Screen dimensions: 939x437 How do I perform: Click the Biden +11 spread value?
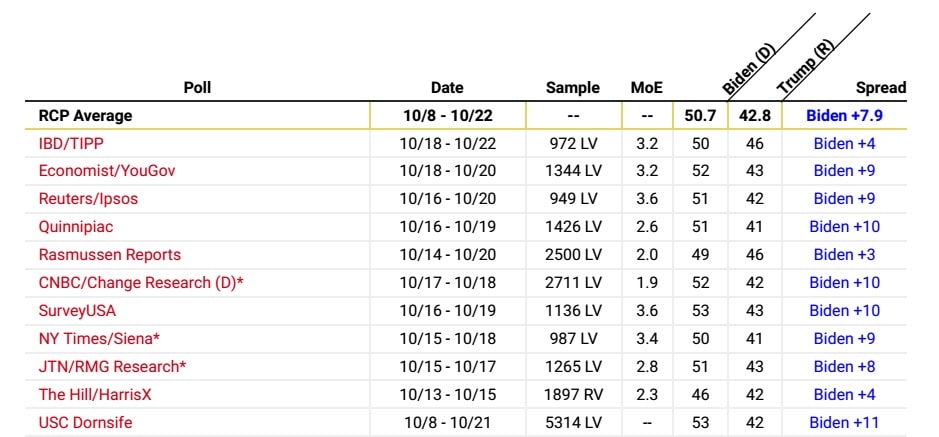844,423
